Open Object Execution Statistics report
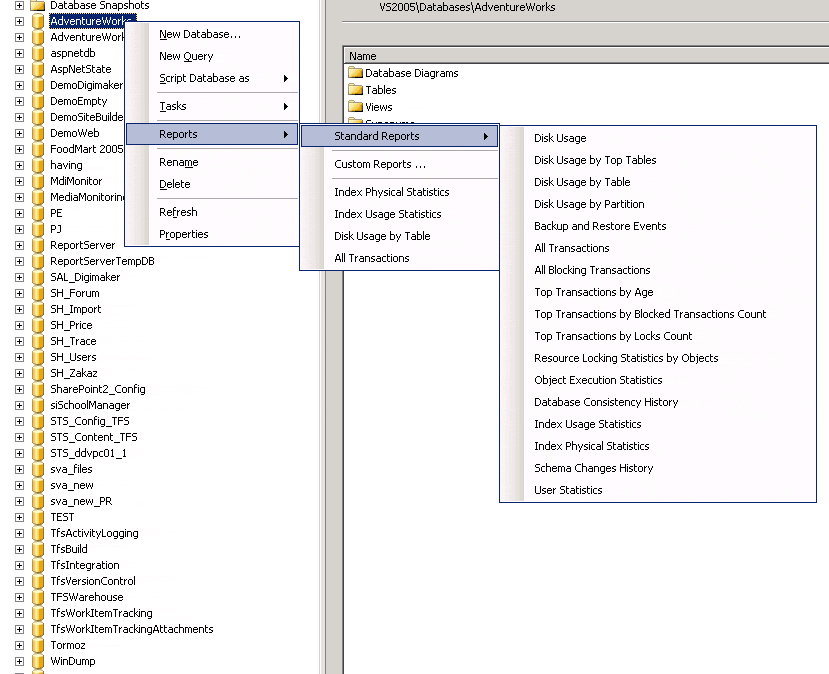The height and width of the screenshot is (674, 829). tap(658, 380)
